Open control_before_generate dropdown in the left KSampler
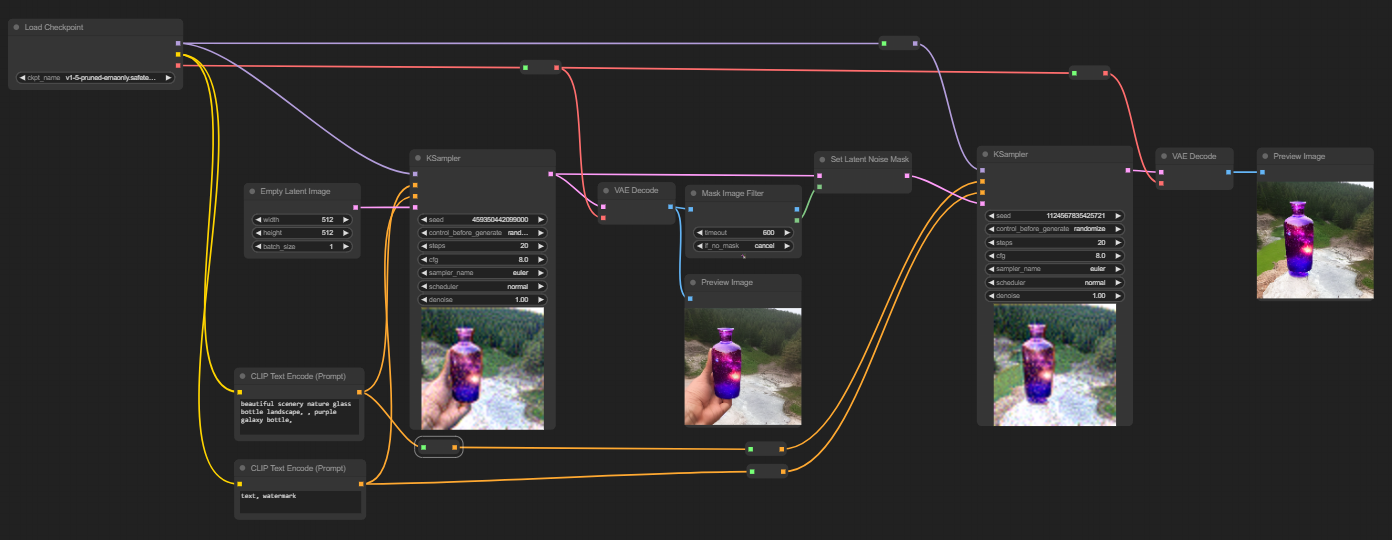 482,233
